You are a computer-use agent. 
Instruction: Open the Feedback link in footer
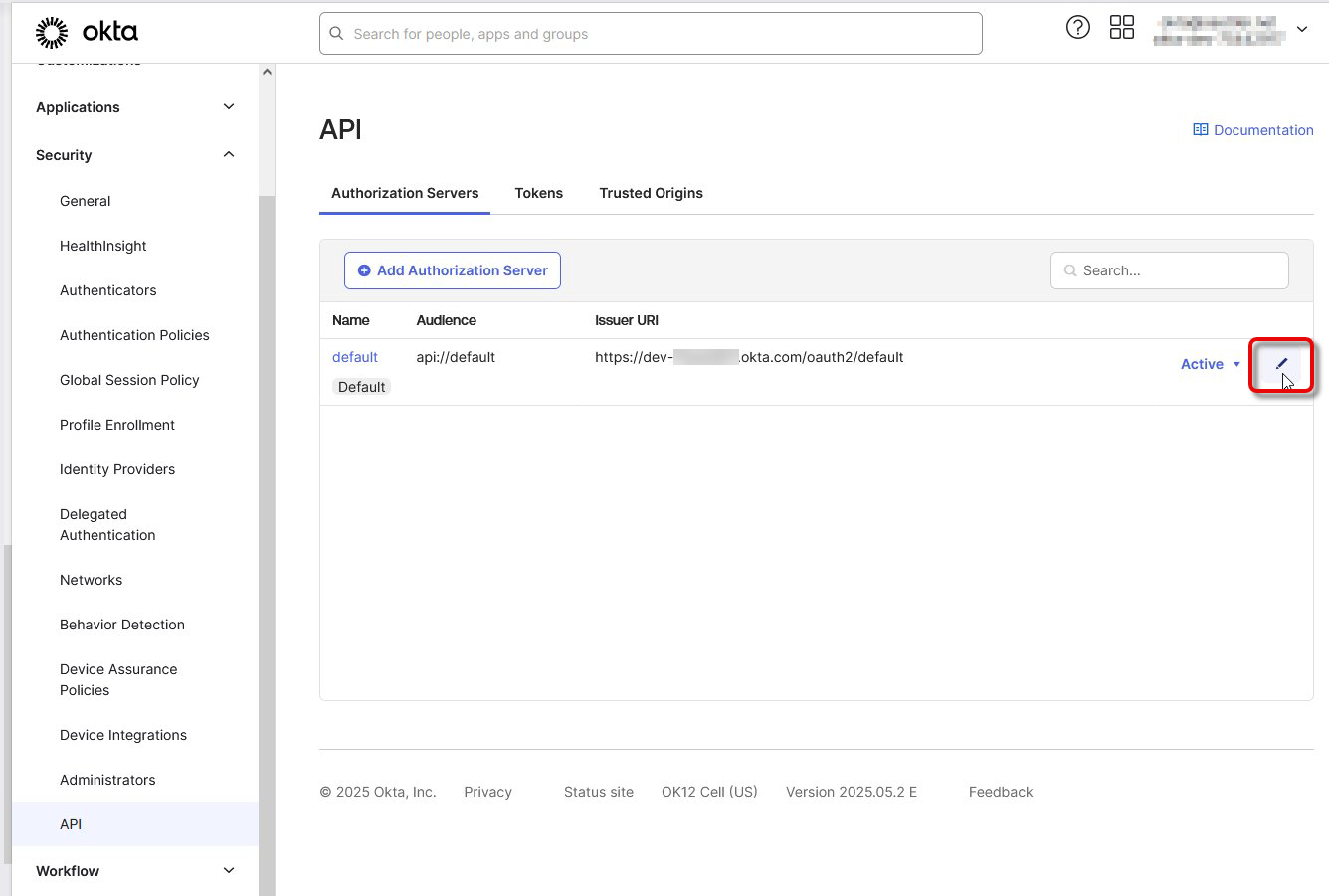coord(1000,792)
